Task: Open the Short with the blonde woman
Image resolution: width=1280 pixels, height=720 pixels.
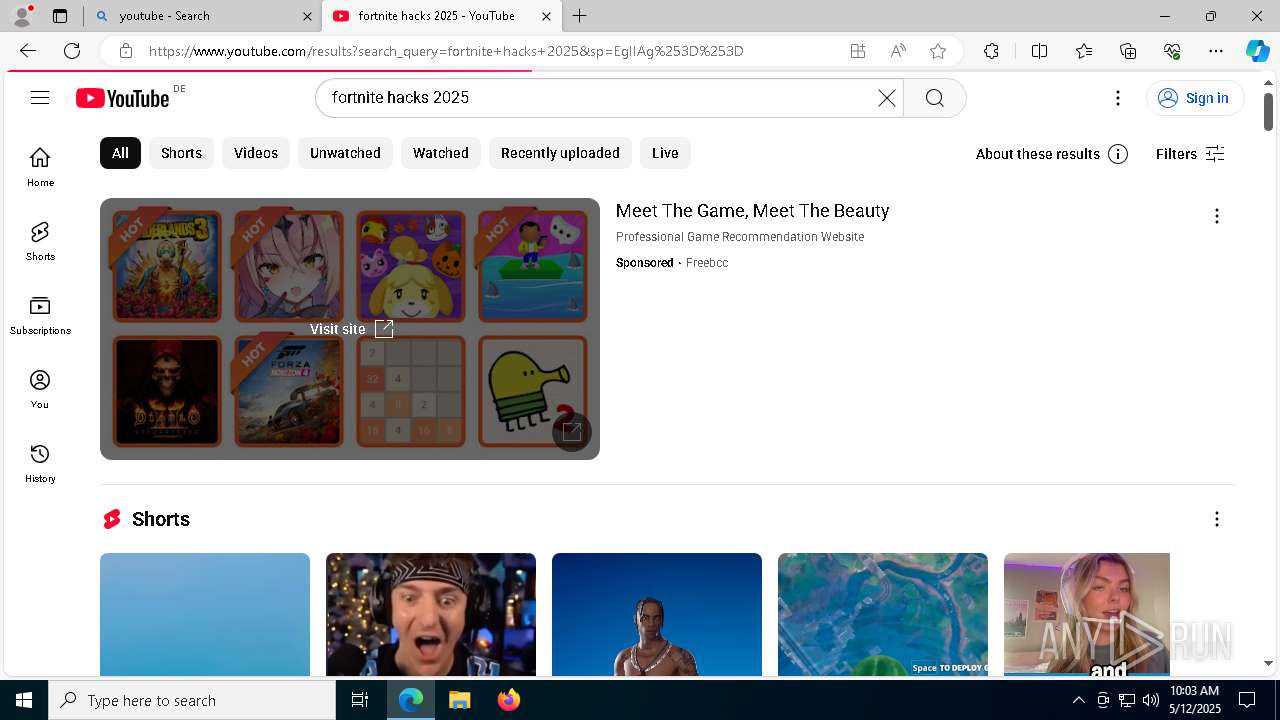Action: 1087,614
